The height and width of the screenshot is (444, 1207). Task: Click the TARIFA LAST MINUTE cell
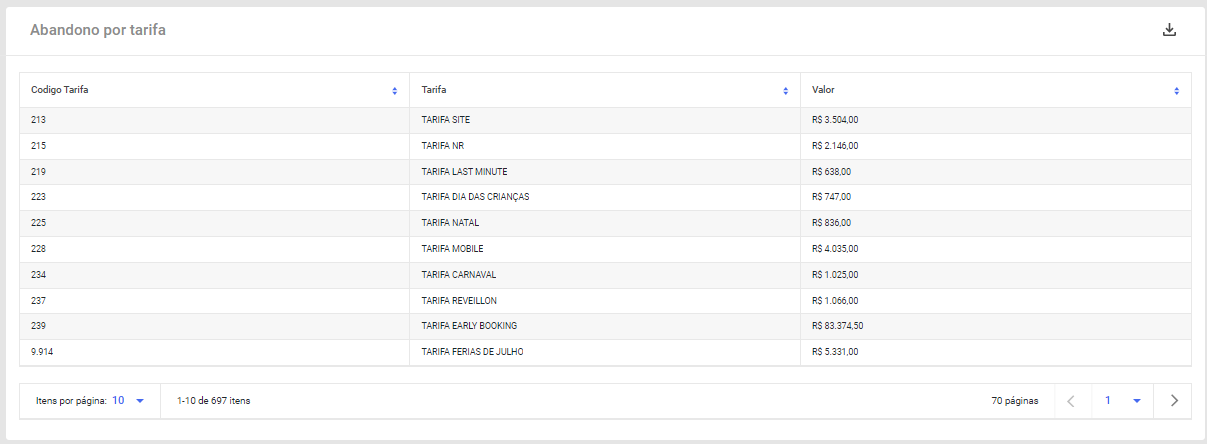[x=605, y=172]
